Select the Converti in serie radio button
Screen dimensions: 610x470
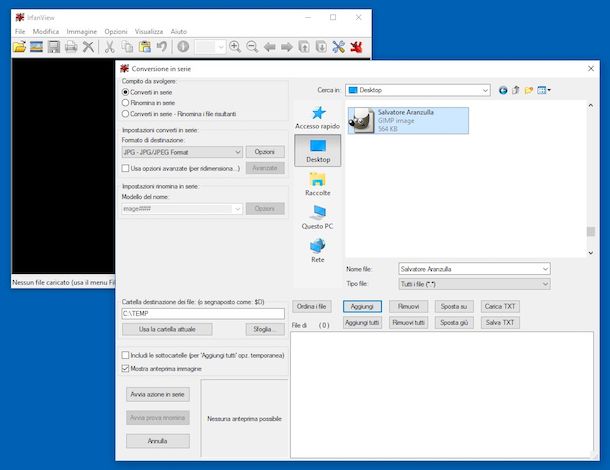(125, 92)
